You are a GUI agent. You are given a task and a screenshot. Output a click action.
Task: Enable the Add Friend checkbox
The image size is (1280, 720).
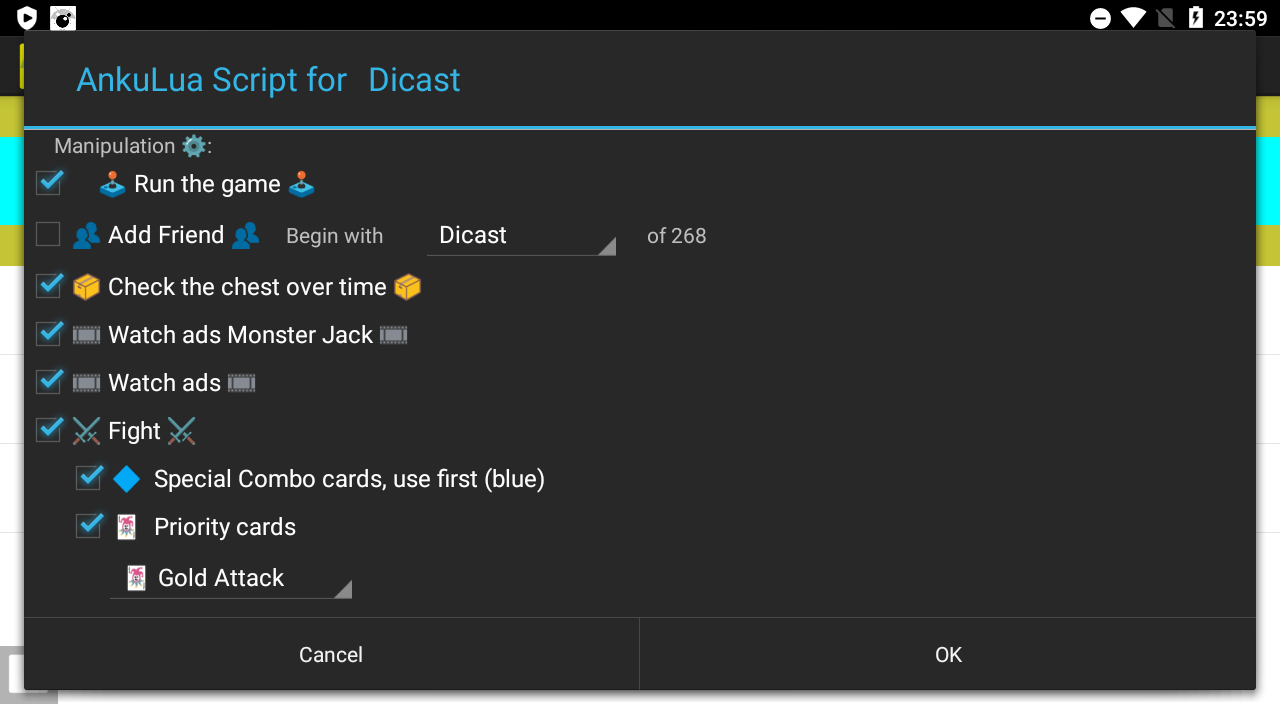tap(48, 235)
